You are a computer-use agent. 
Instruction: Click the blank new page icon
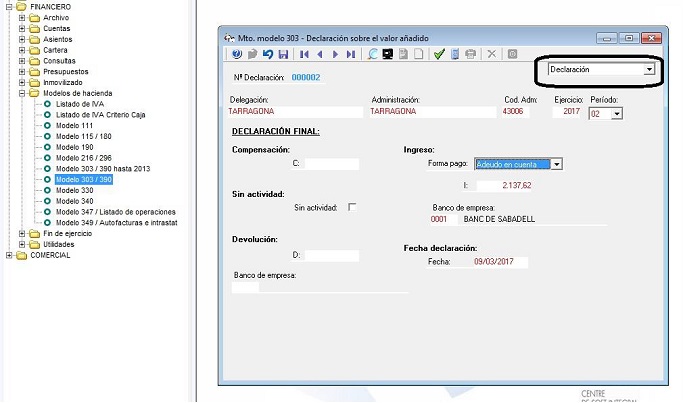click(x=418, y=54)
